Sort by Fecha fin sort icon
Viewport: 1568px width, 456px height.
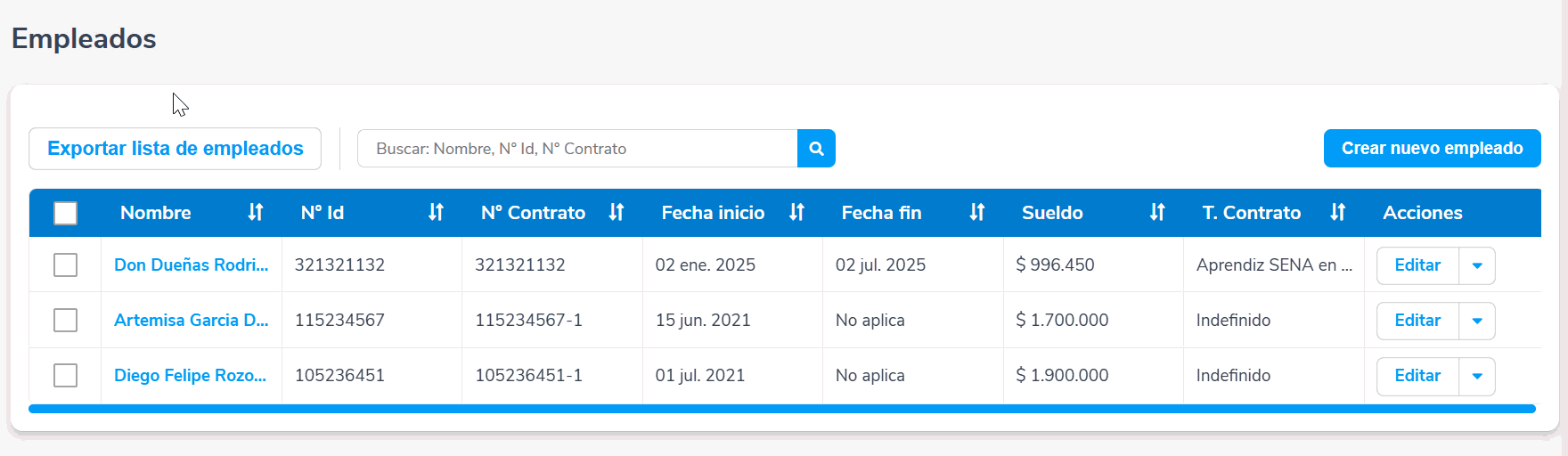click(977, 212)
